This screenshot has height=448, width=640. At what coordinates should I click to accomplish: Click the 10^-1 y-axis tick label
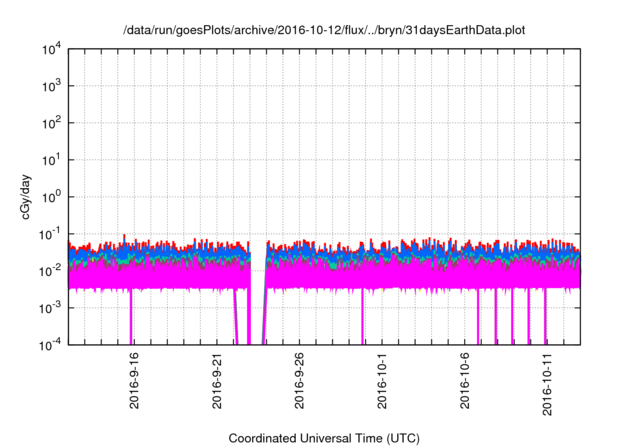click(48, 233)
